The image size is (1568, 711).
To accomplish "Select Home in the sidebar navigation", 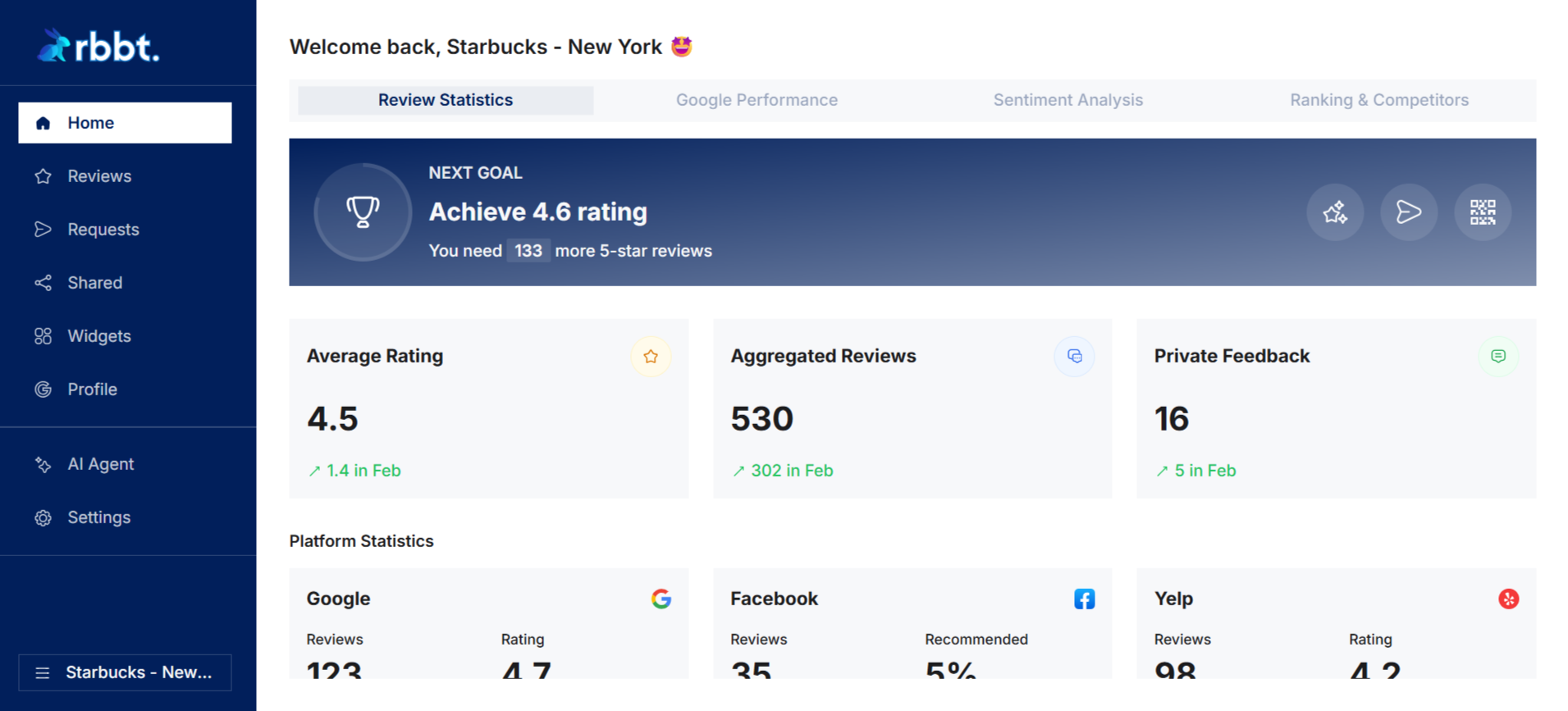I will [x=90, y=122].
